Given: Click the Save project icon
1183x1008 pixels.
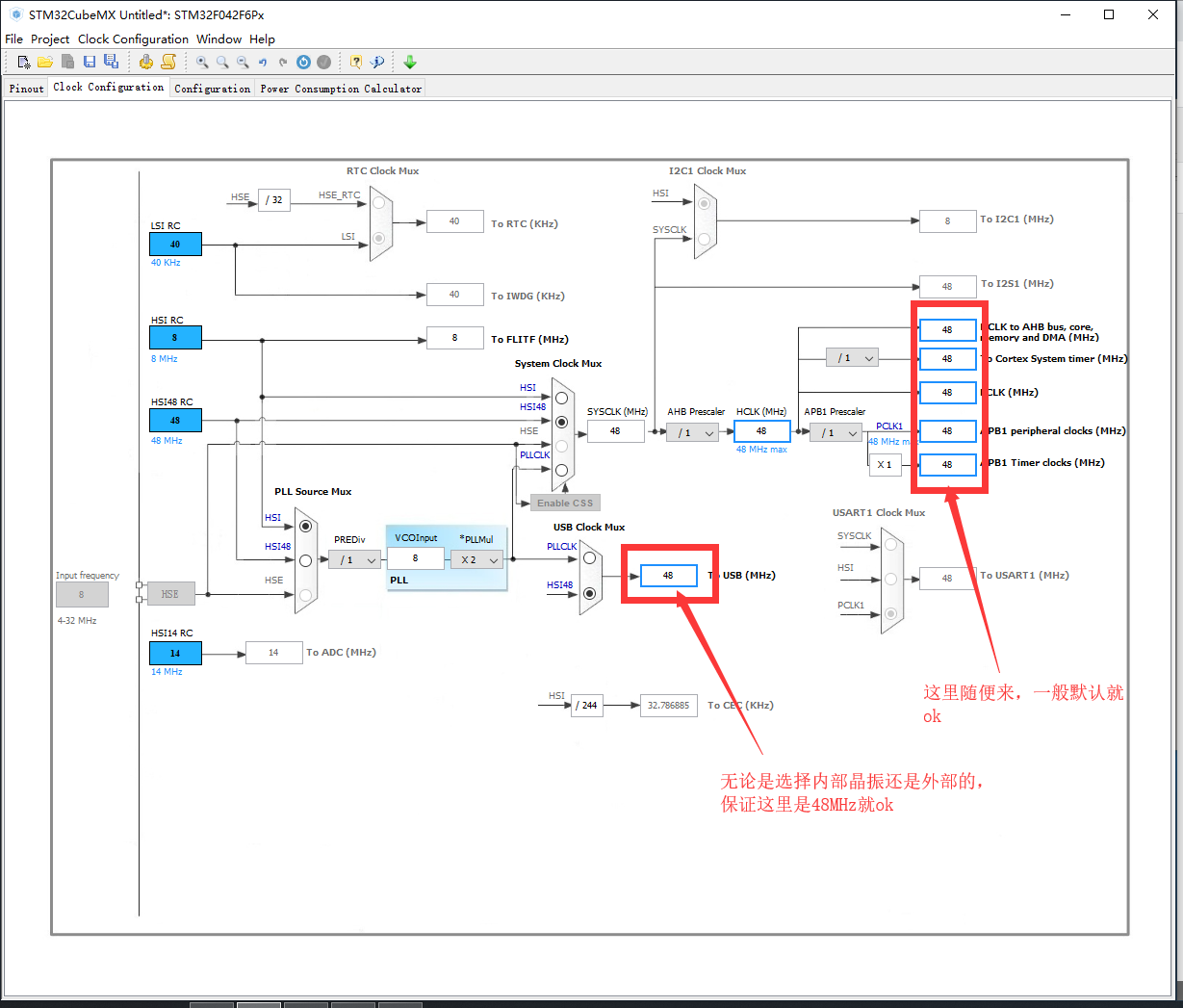Looking at the screenshot, I should click(90, 61).
